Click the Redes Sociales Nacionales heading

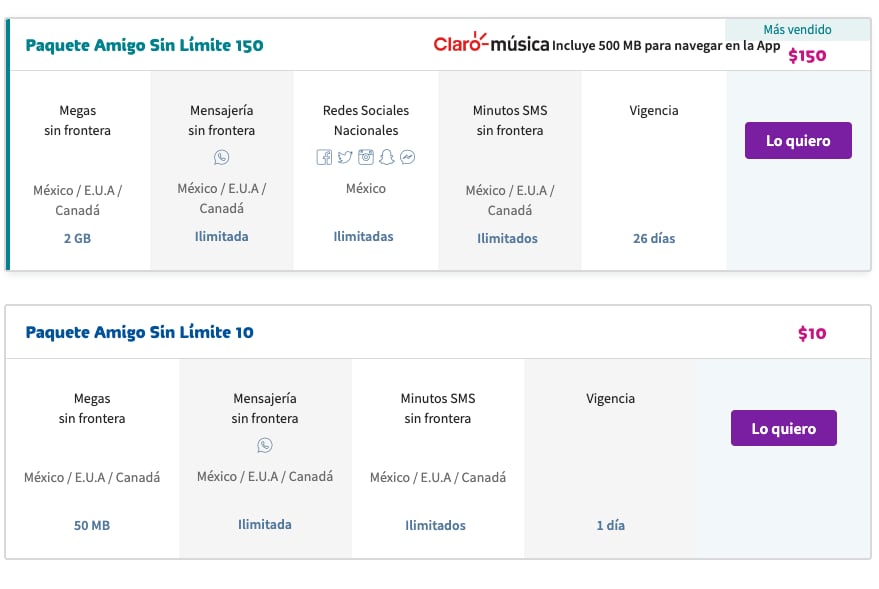pos(366,120)
